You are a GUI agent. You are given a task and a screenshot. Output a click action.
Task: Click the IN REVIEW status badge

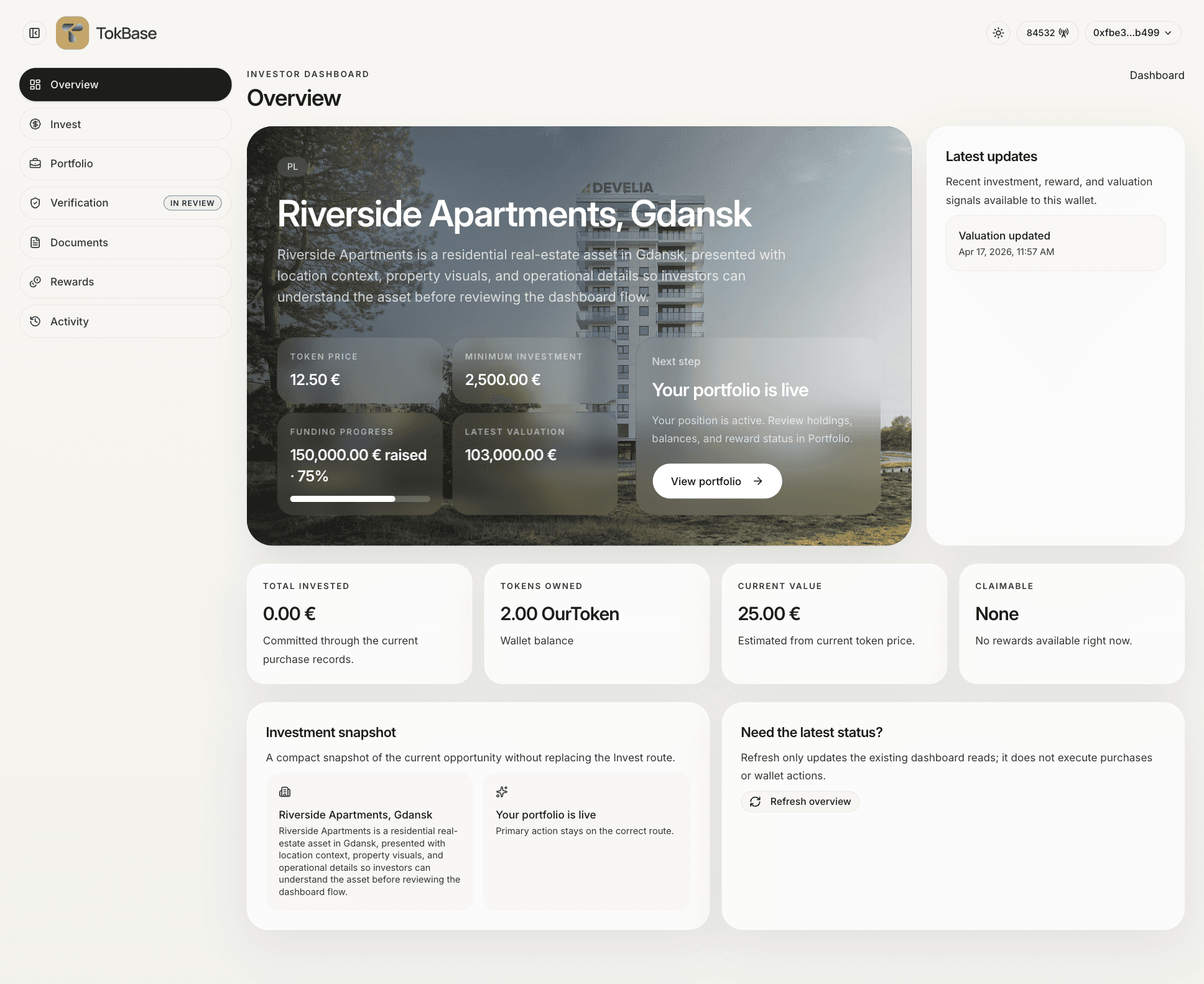pyautogui.click(x=192, y=203)
